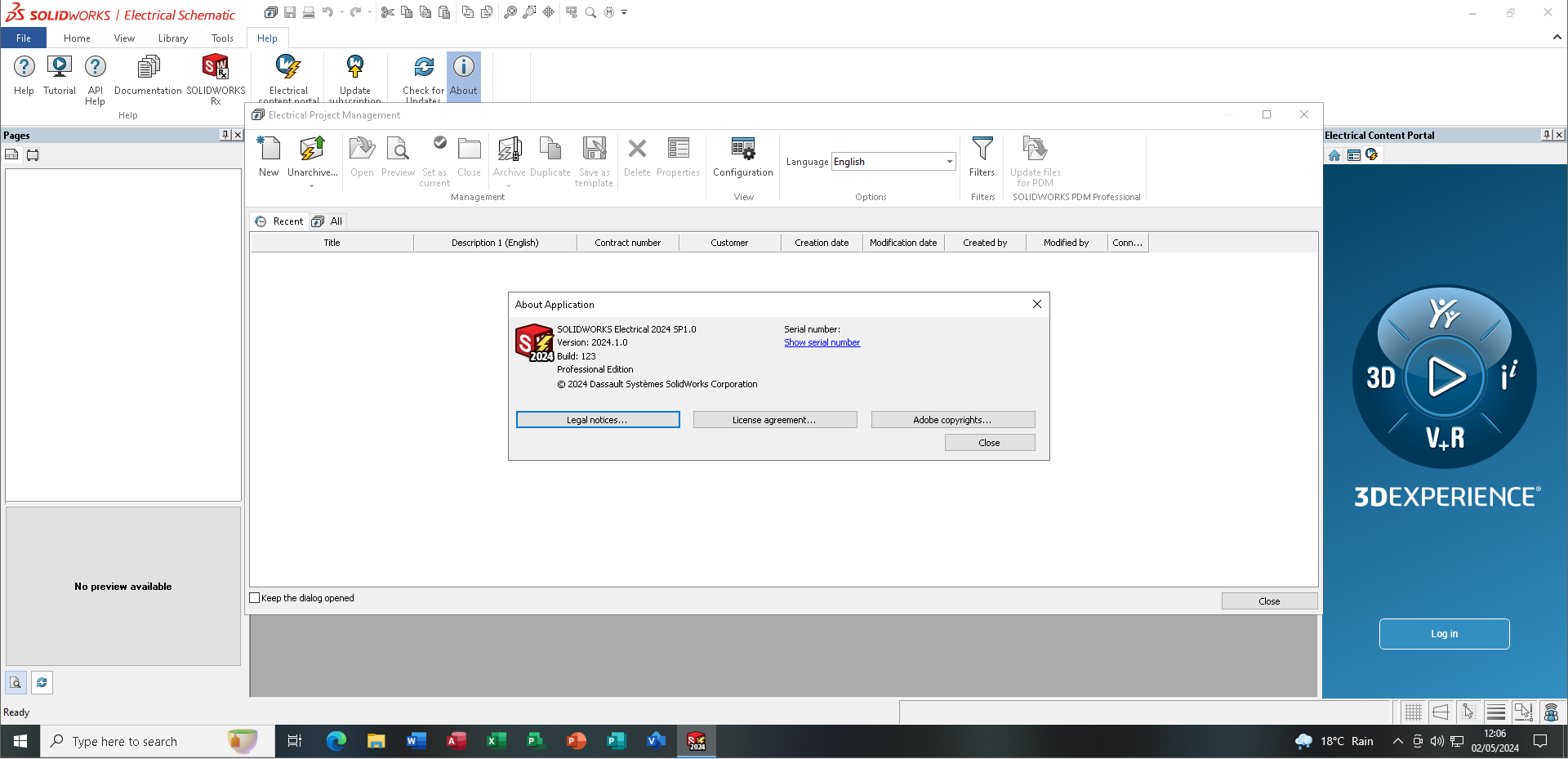Viewport: 1568px width, 759px height.
Task: Tick the Keep the dialog opened checkbox
Action: pyautogui.click(x=255, y=598)
